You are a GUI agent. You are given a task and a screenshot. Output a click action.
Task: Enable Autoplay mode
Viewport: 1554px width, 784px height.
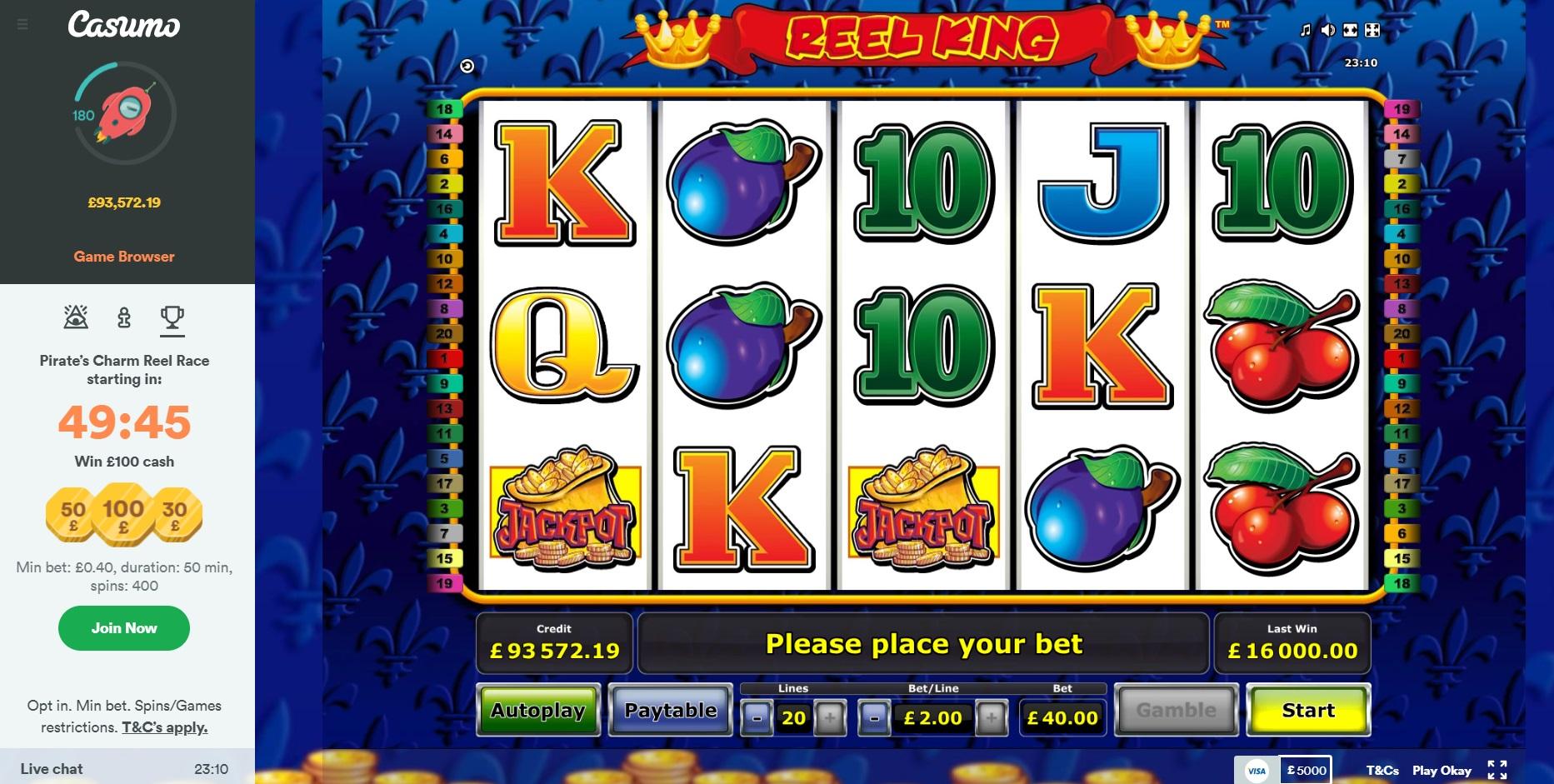coord(538,710)
